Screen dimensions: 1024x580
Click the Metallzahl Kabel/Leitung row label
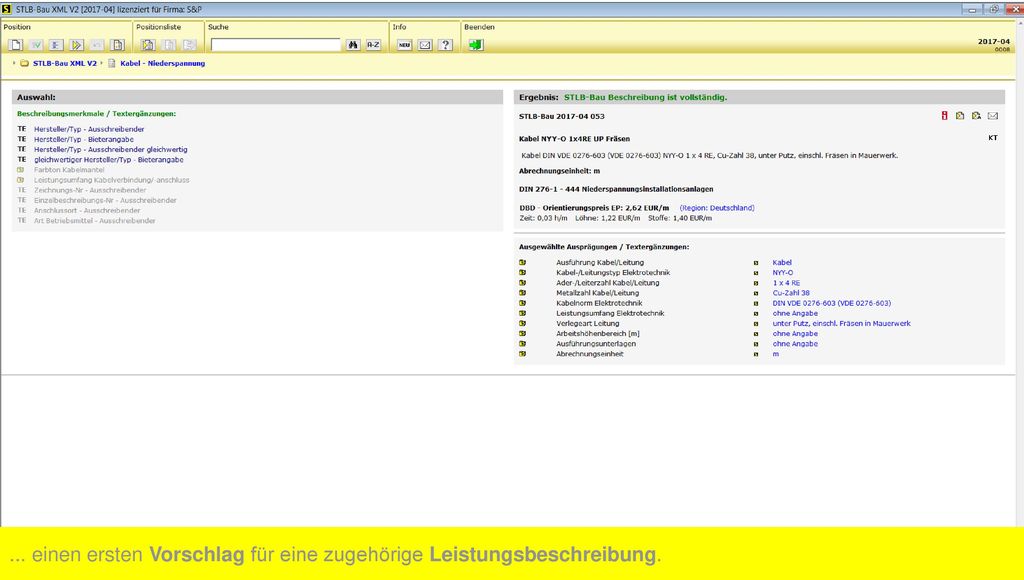click(x=598, y=293)
